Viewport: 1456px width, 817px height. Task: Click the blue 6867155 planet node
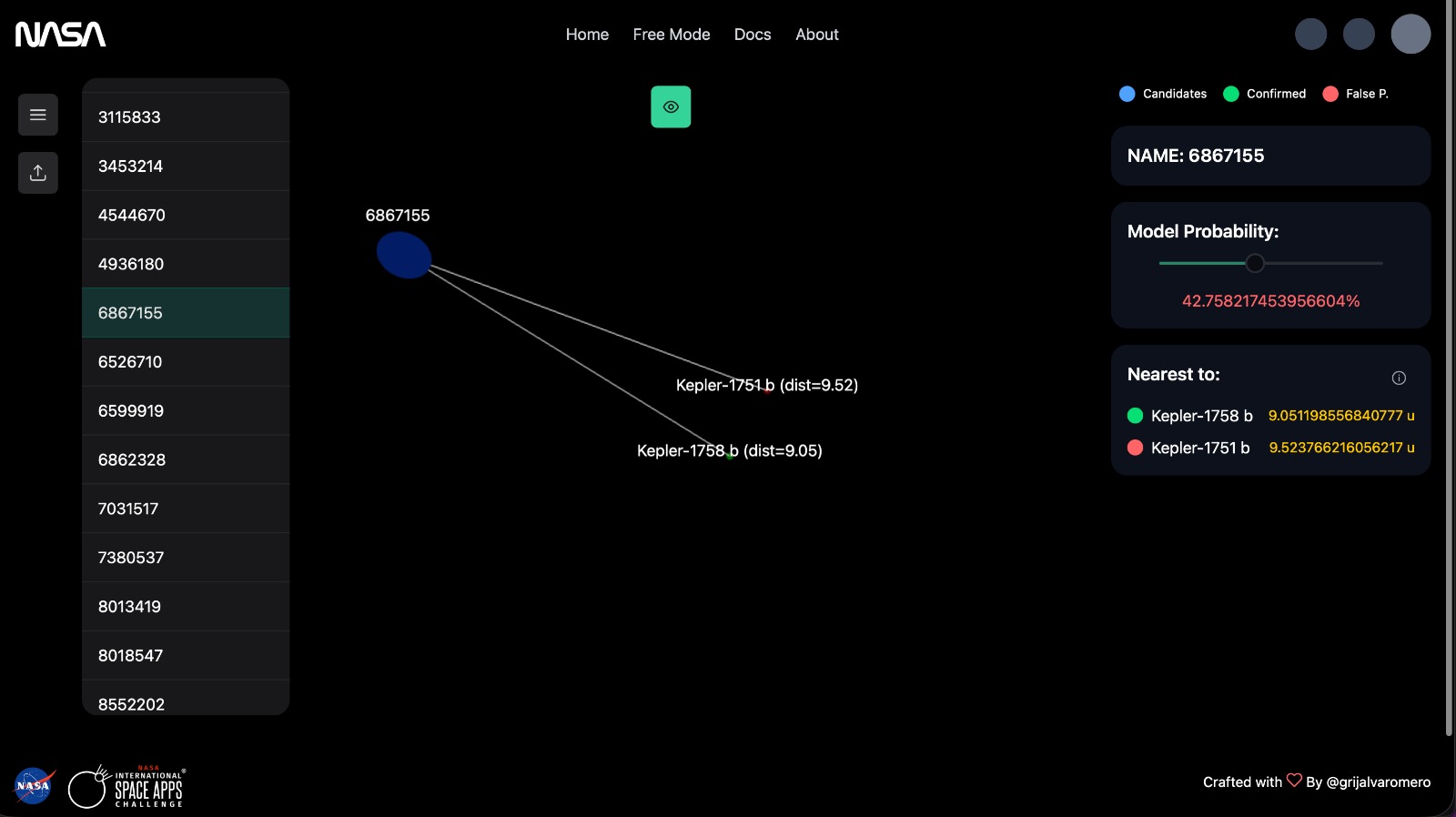(x=404, y=255)
